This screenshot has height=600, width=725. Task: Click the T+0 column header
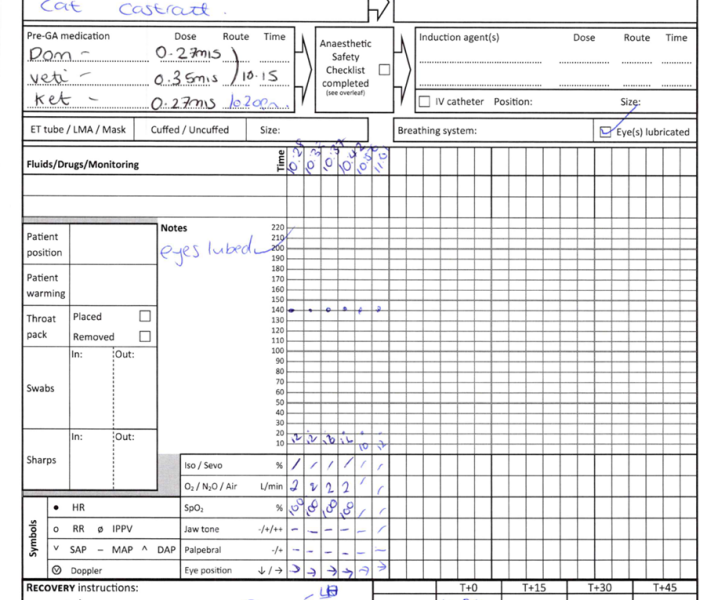(468, 588)
